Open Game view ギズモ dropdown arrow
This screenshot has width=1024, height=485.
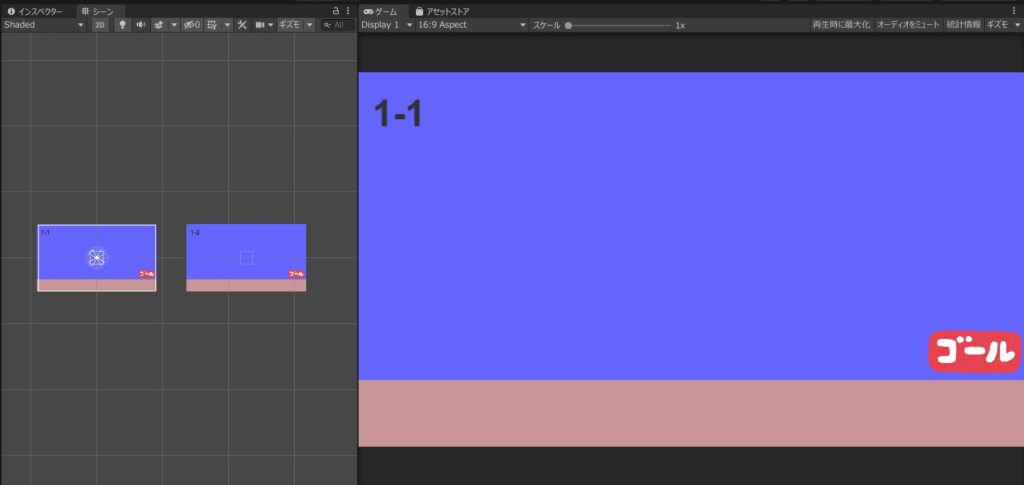pos(1016,25)
